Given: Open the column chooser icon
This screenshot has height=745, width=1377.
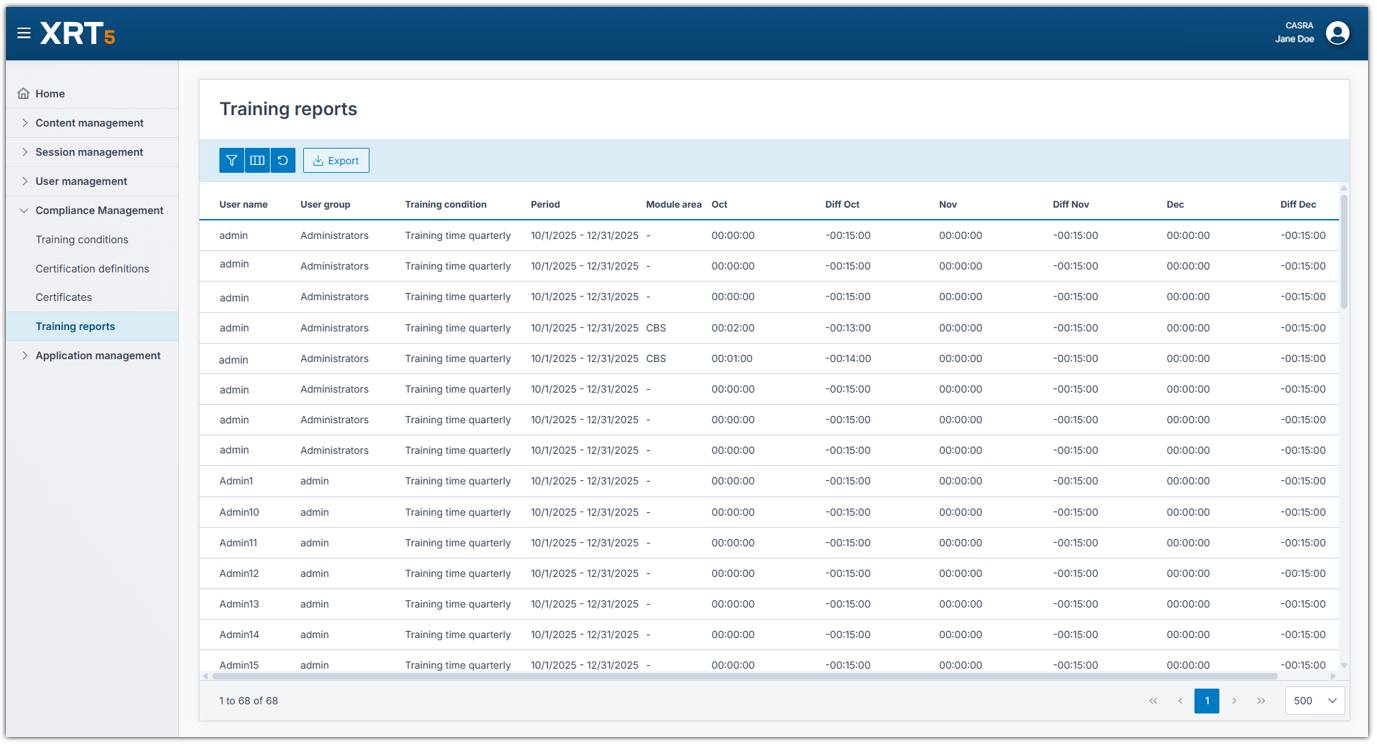Looking at the screenshot, I should point(257,160).
